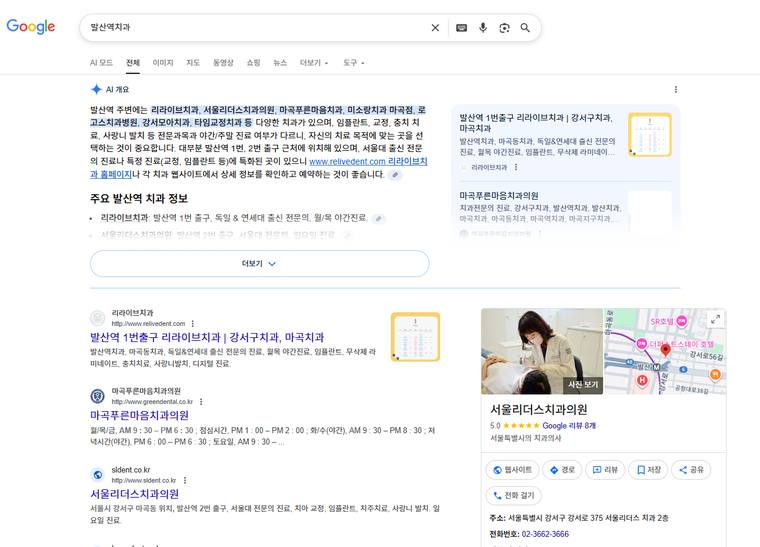Click the red location pin on the map

click(665, 350)
